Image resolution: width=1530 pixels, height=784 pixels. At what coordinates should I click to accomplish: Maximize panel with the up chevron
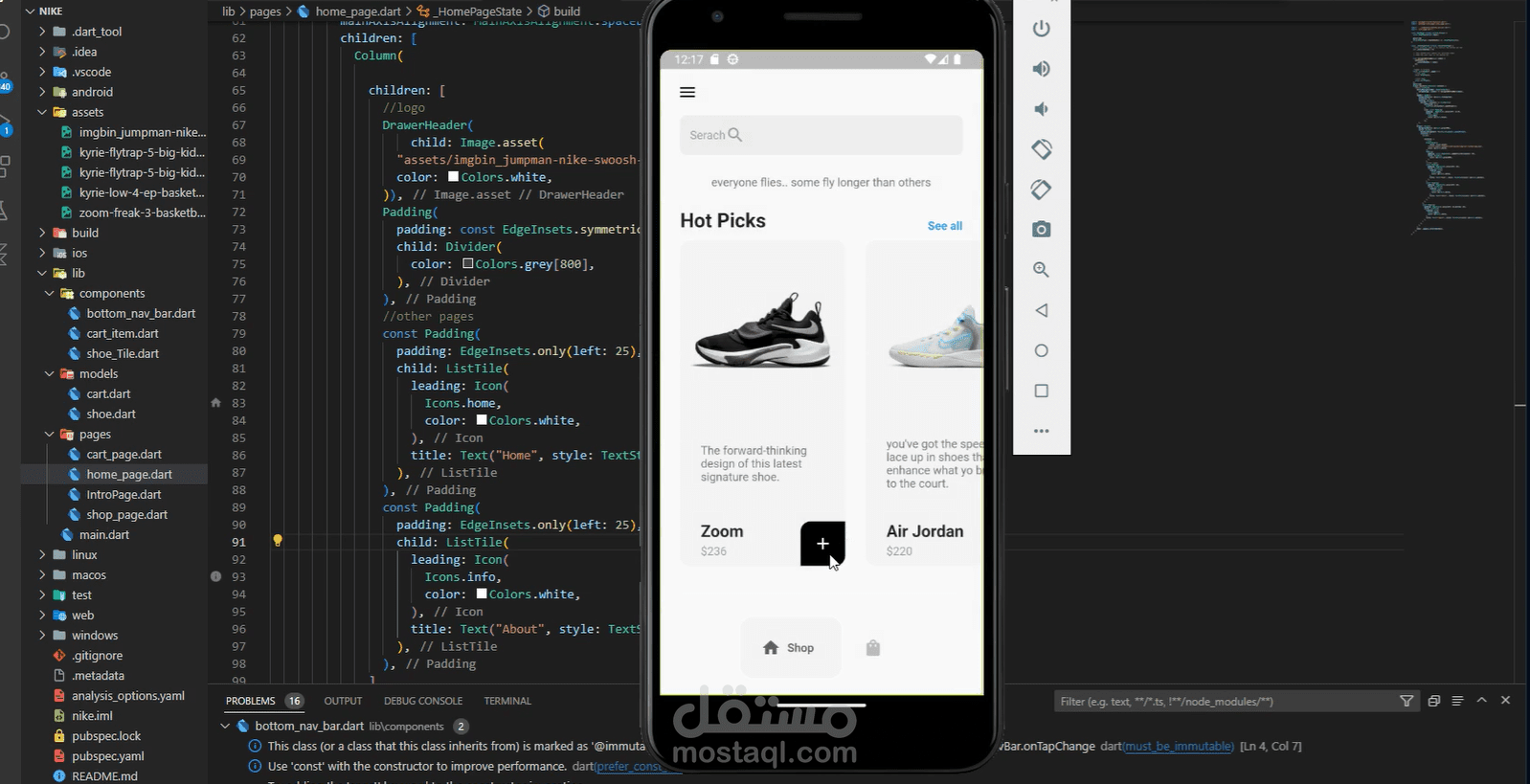[x=1481, y=700]
